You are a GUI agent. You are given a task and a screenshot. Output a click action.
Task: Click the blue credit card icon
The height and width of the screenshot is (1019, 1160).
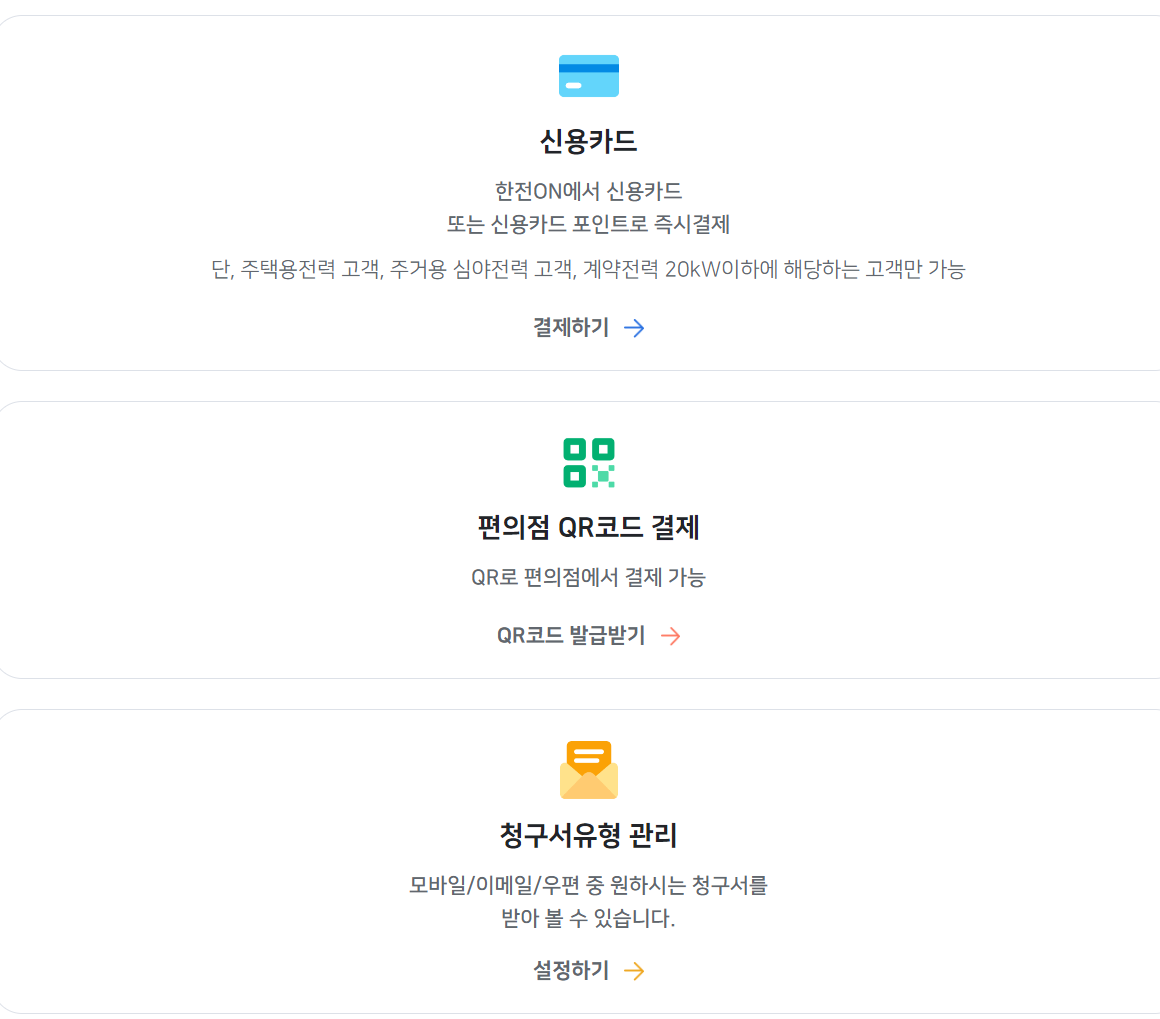coord(589,76)
